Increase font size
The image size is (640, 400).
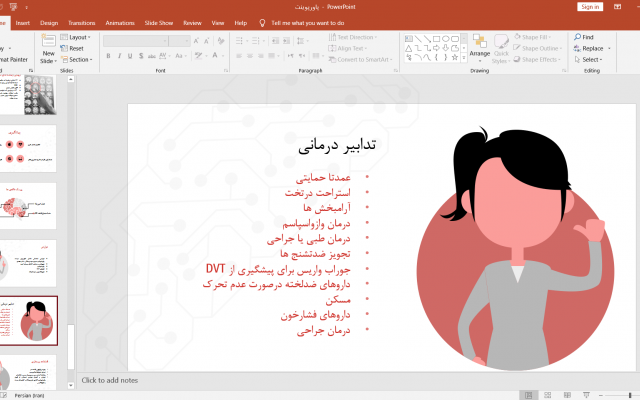coord(196,41)
